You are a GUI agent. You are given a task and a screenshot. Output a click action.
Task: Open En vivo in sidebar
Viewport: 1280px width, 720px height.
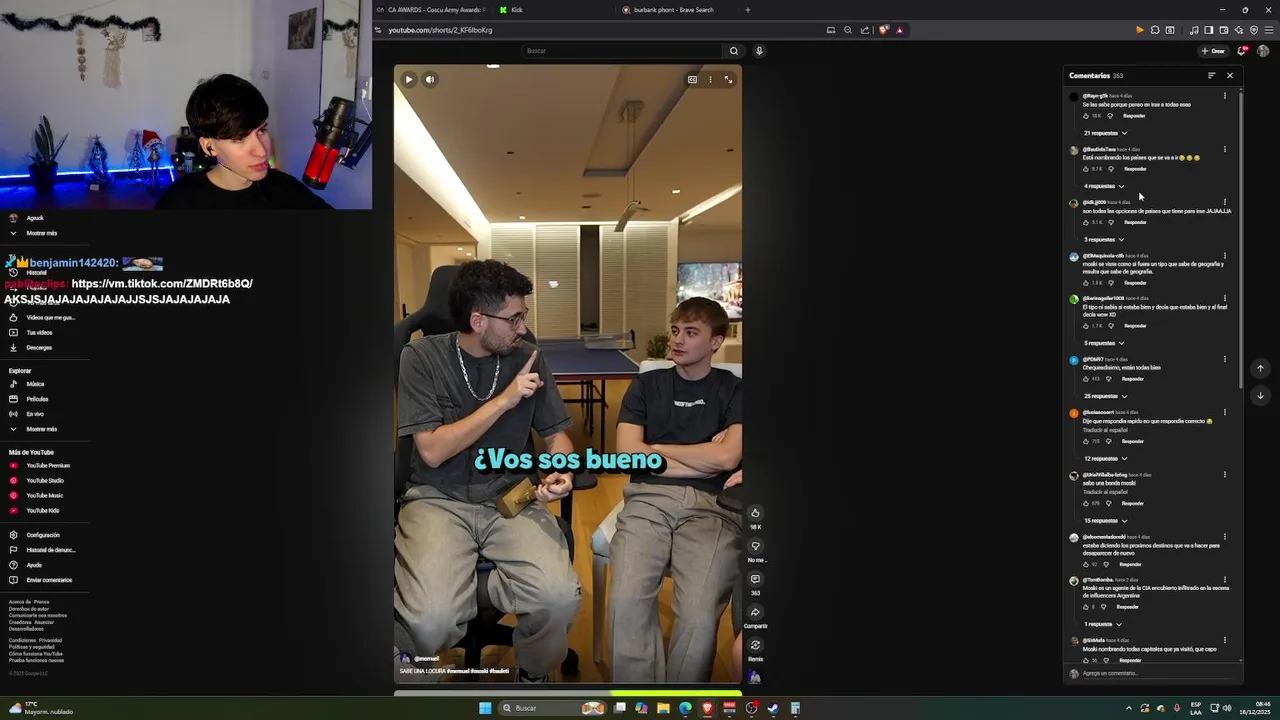pyautogui.click(x=35, y=414)
